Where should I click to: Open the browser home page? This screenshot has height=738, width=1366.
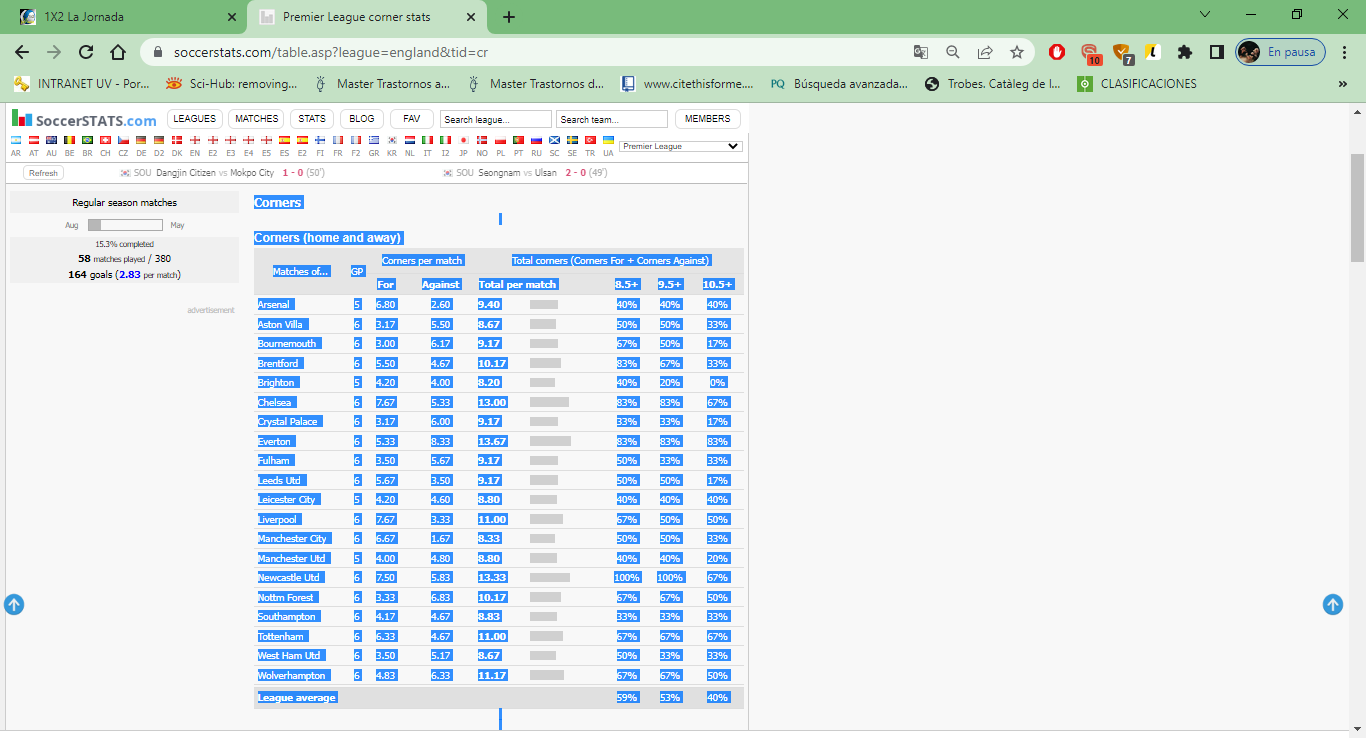click(118, 52)
